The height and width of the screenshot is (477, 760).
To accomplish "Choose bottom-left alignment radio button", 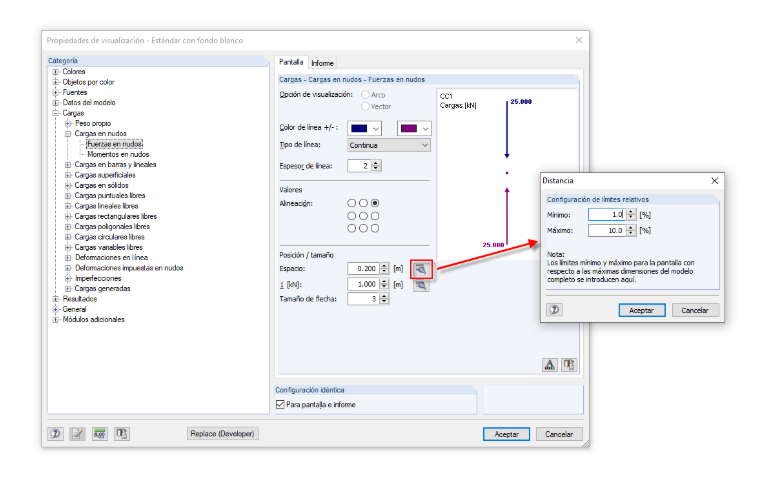I will pyautogui.click(x=351, y=228).
